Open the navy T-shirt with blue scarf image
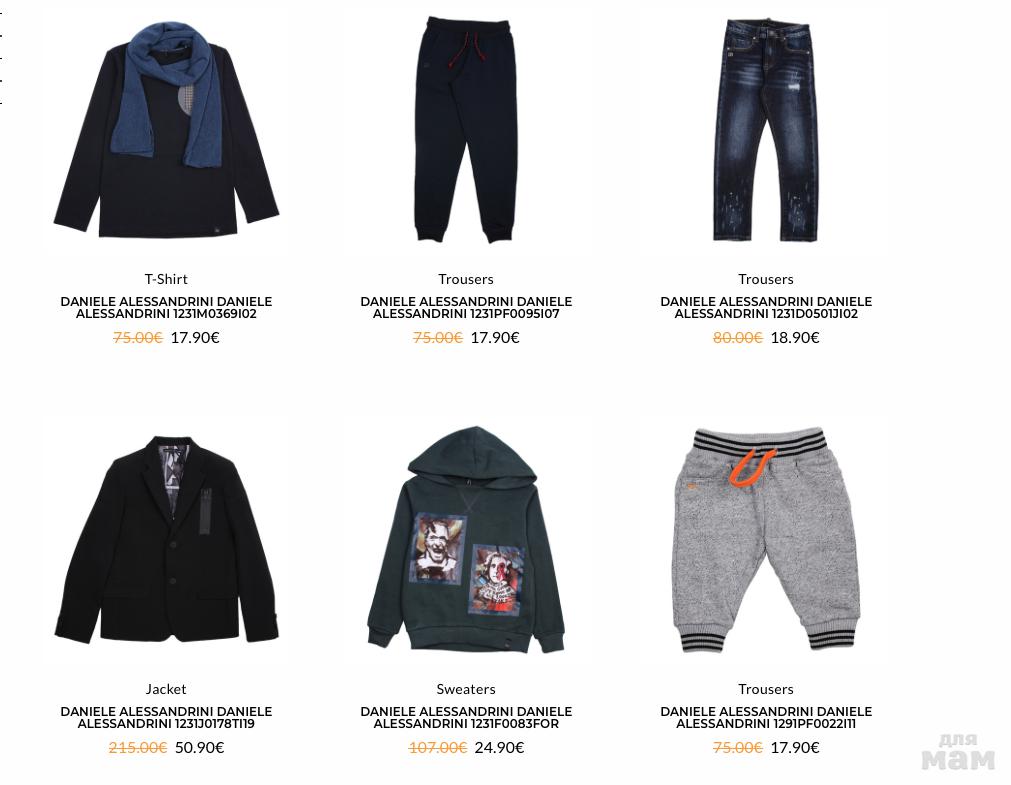 coord(166,130)
